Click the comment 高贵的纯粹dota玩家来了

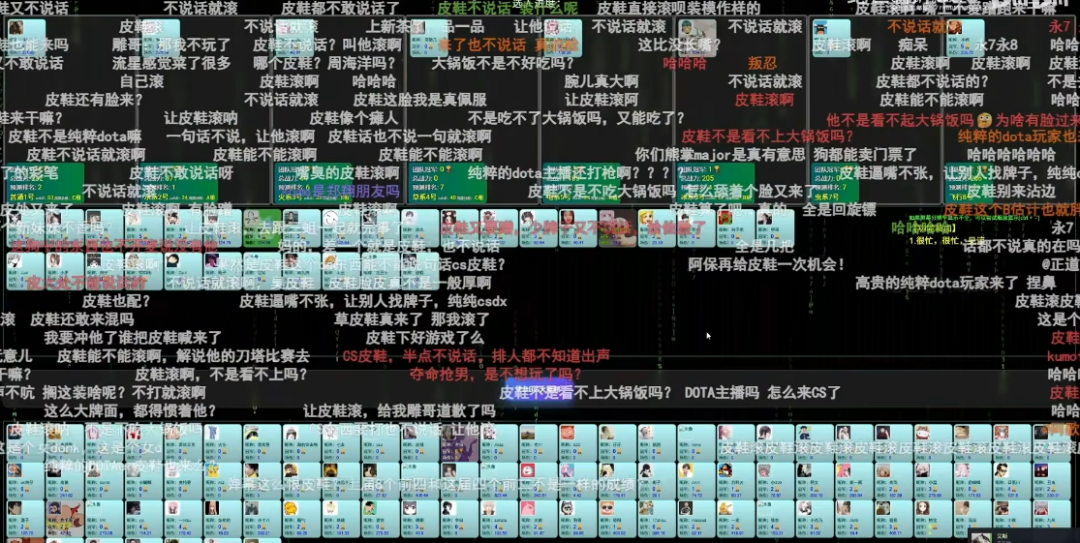937,283
